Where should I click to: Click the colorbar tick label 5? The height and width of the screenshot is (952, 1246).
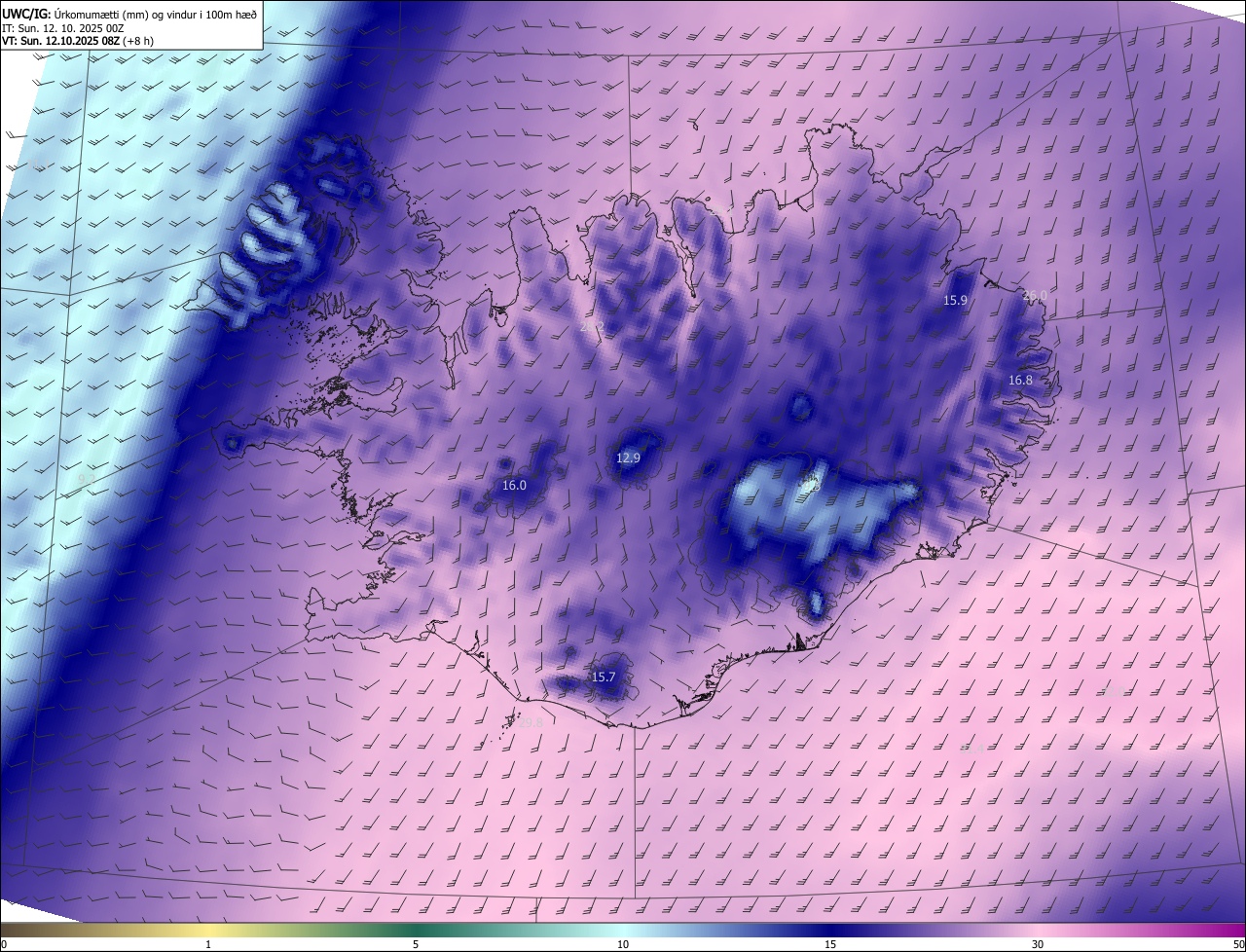[416, 944]
